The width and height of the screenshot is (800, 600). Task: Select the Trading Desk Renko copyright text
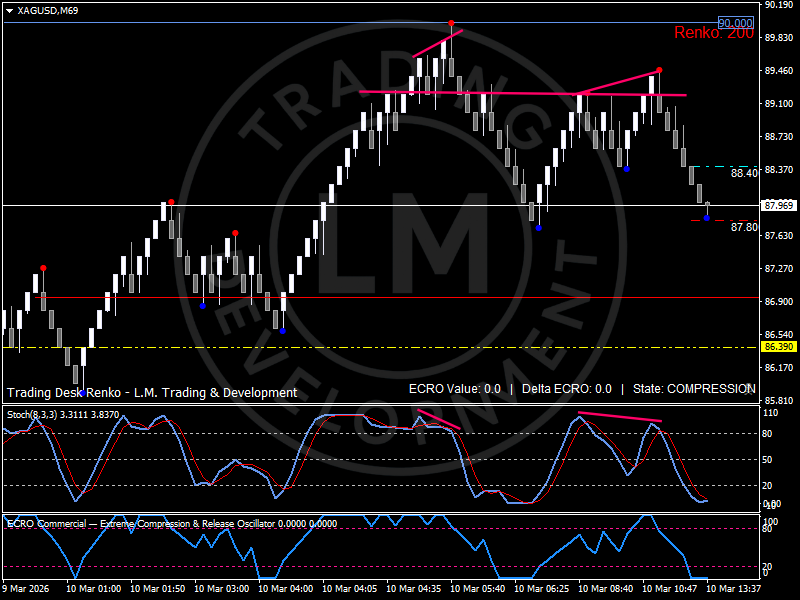tap(150, 392)
